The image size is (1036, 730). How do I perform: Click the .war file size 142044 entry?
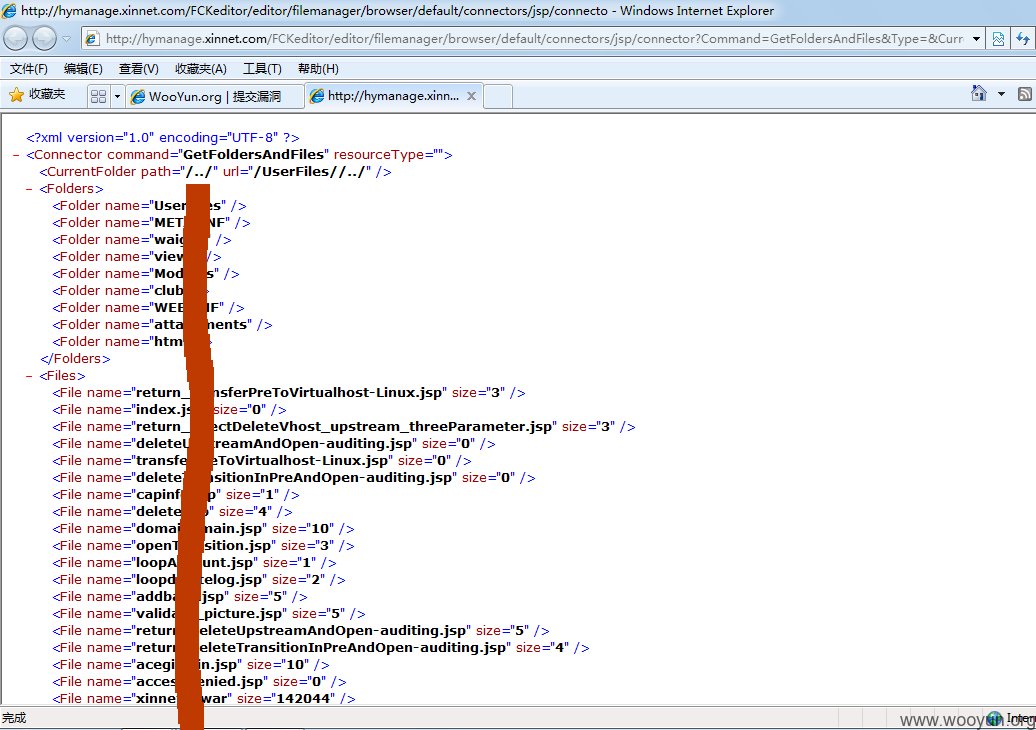(204, 699)
